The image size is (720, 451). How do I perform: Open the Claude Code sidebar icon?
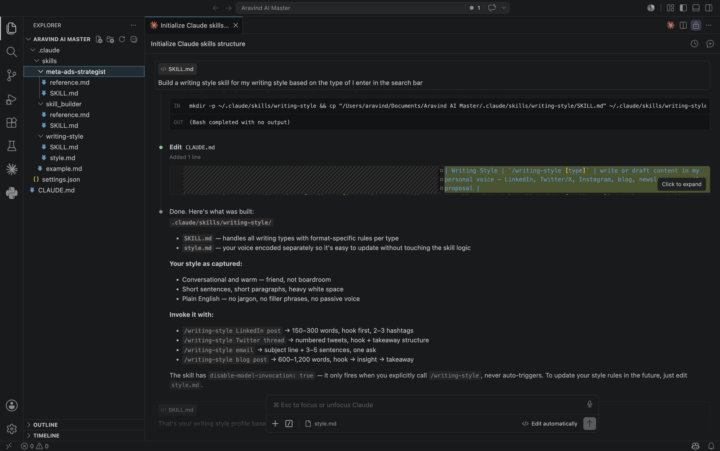tap(11, 169)
